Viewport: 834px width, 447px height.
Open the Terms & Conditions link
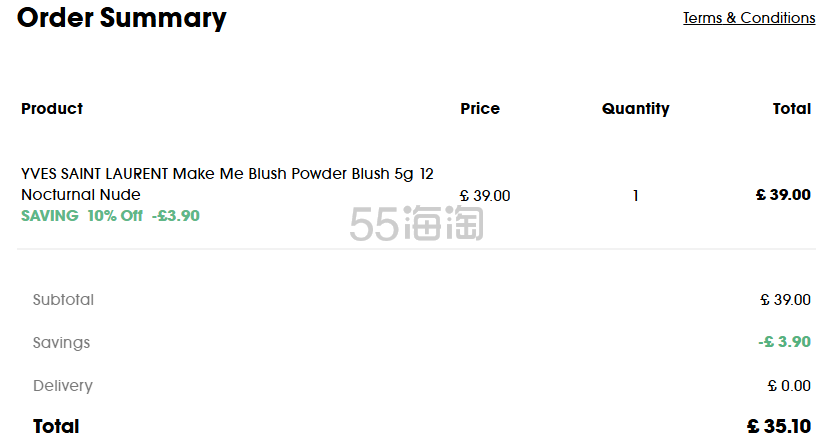(749, 18)
